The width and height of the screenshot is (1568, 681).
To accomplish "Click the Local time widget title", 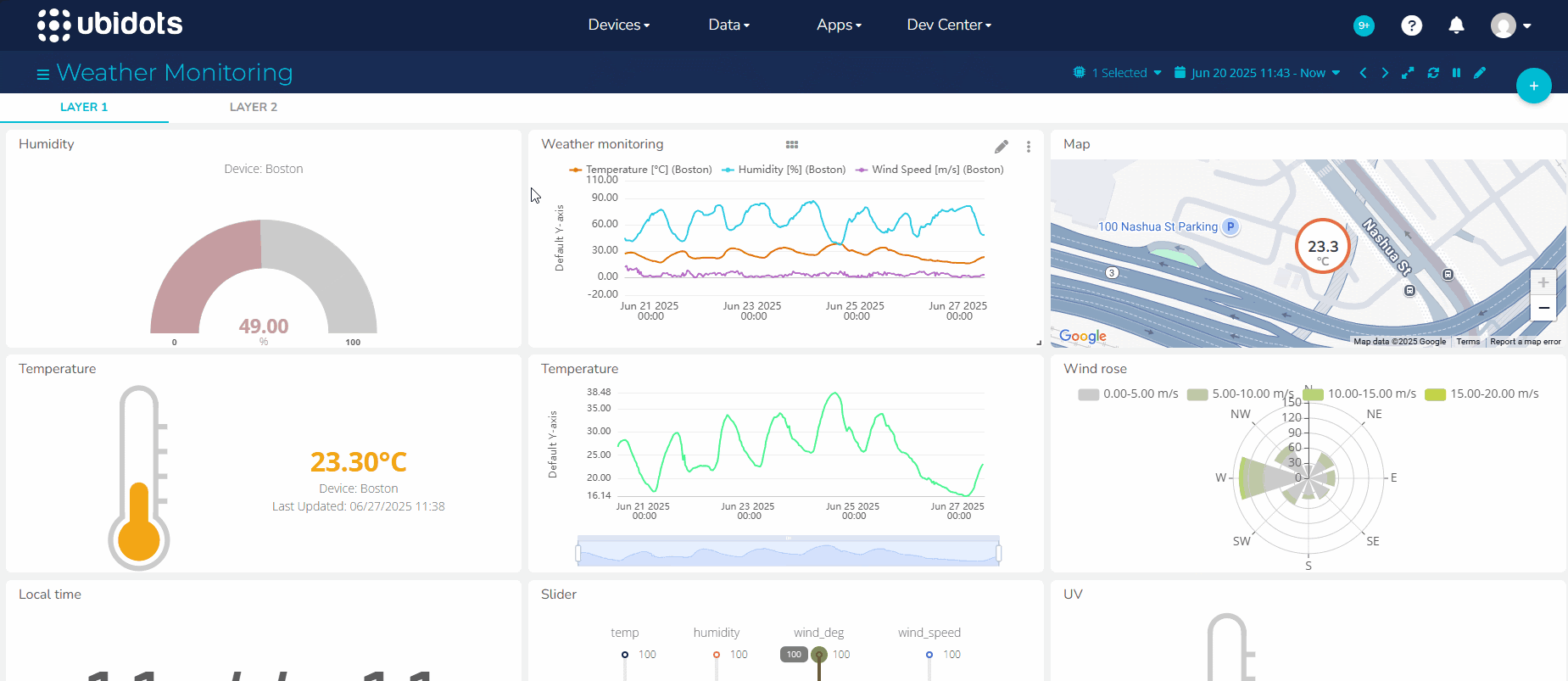I will click(50, 594).
